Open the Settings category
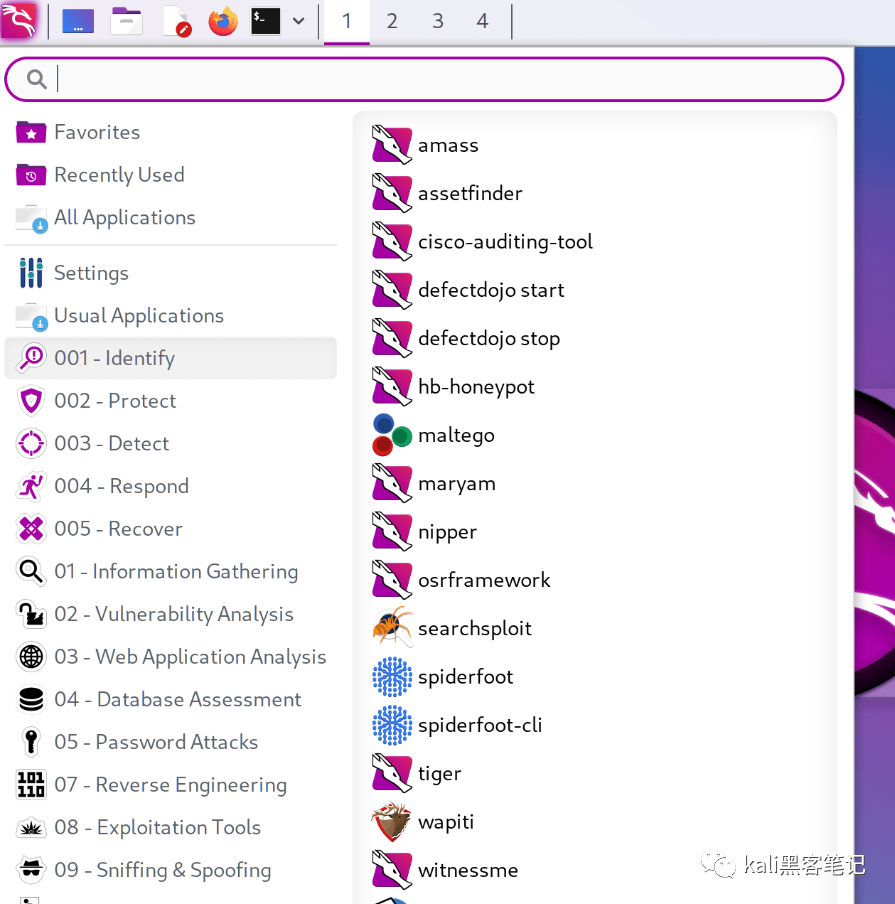 pos(171,273)
